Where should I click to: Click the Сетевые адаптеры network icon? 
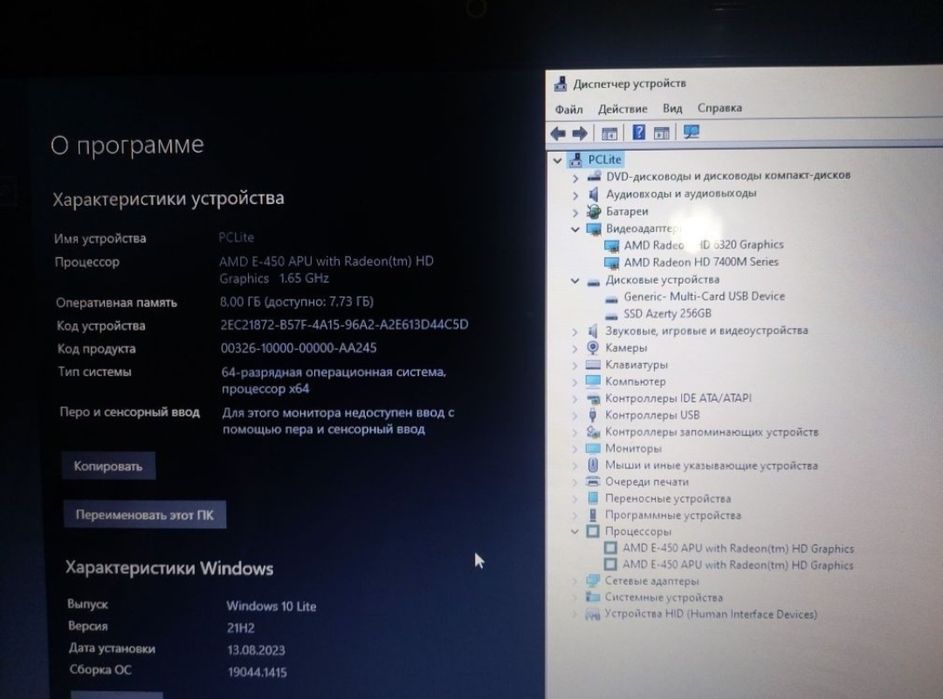pyautogui.click(x=593, y=581)
